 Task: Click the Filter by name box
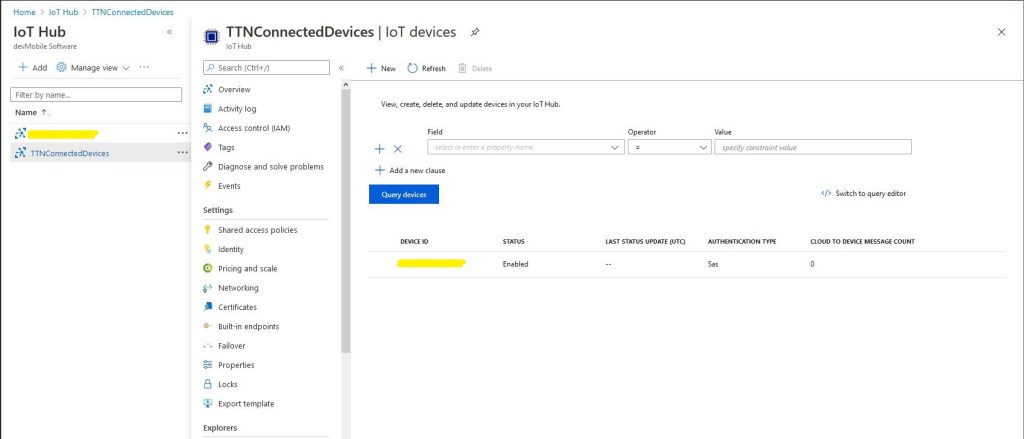(x=95, y=94)
